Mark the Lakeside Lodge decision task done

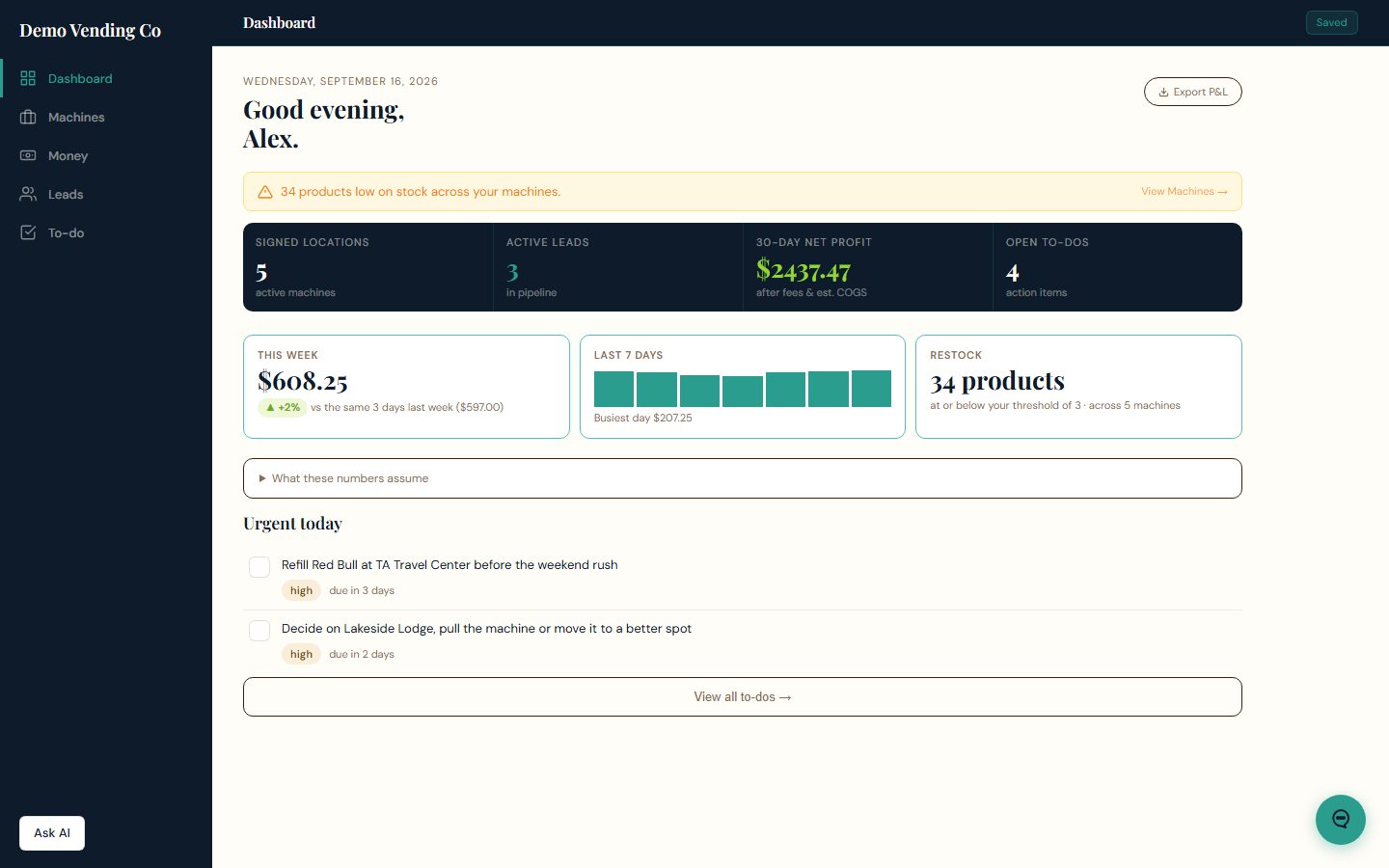tap(259, 631)
